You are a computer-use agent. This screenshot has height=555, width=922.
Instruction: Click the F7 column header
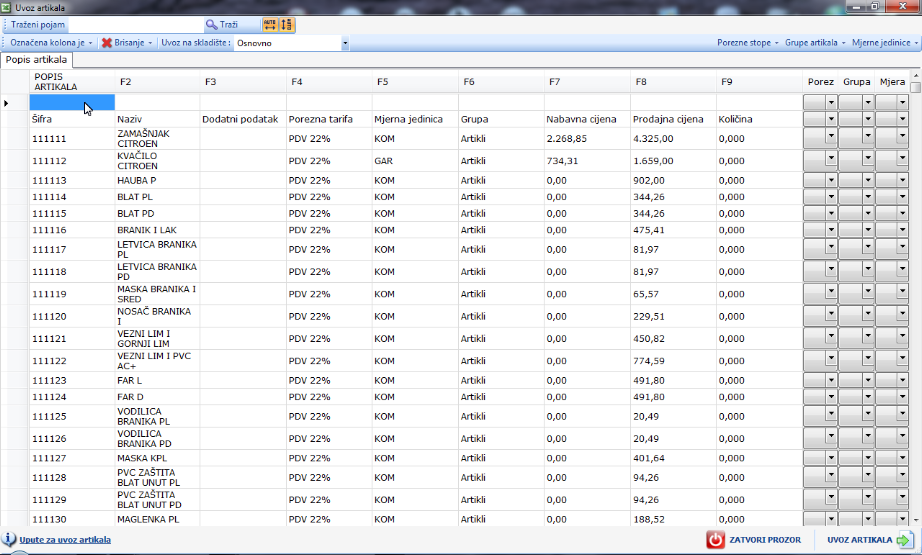(587, 82)
